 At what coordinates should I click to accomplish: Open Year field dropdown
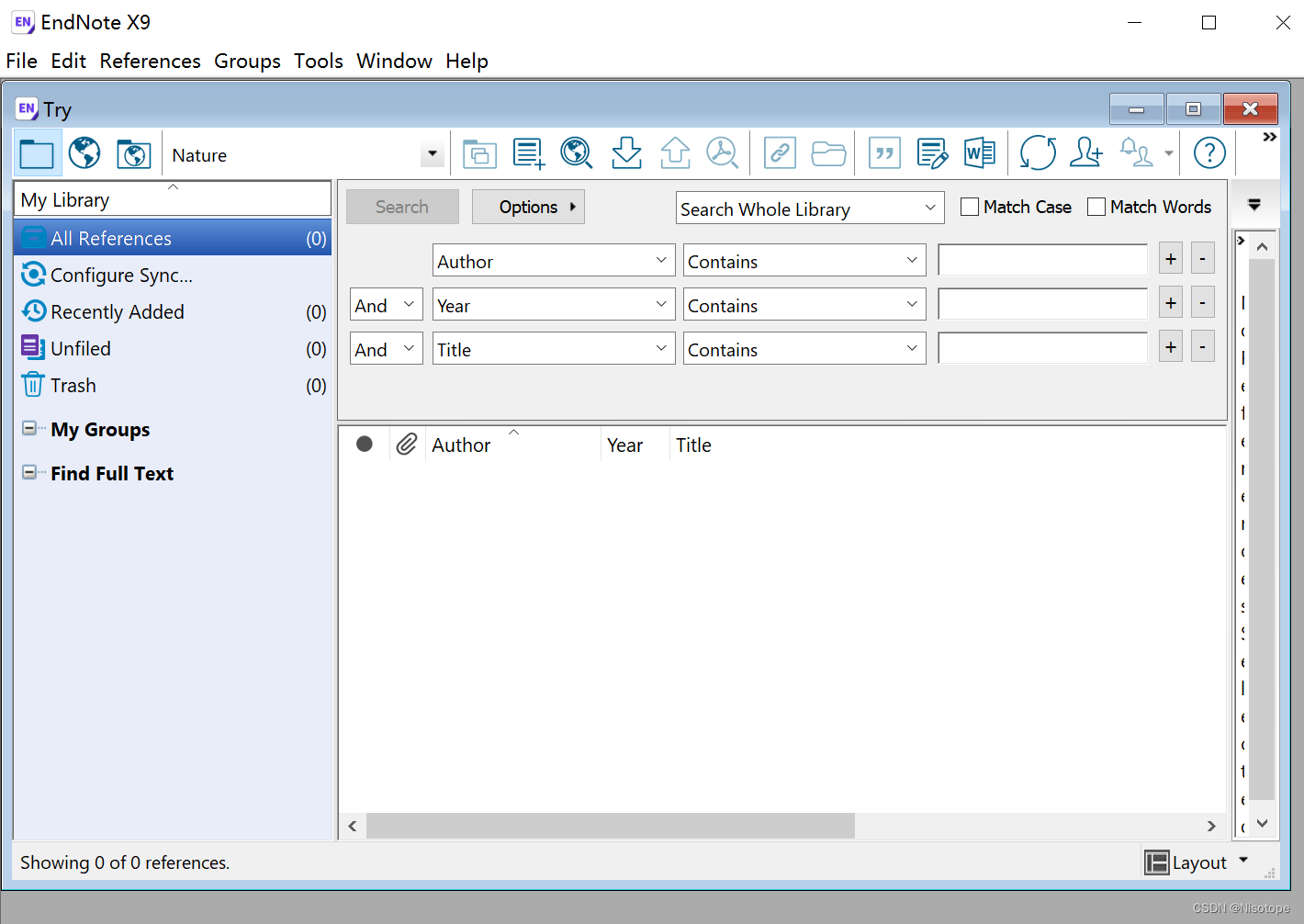[x=554, y=305]
